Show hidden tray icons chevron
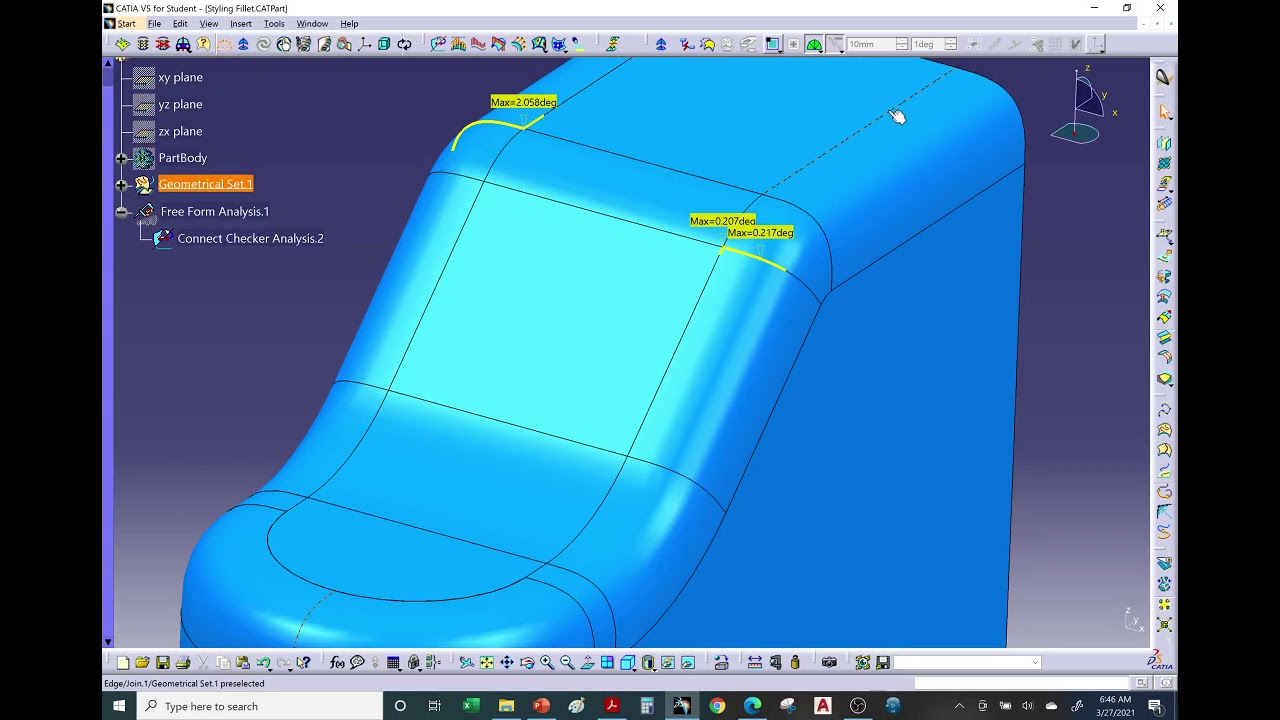 pyautogui.click(x=959, y=706)
